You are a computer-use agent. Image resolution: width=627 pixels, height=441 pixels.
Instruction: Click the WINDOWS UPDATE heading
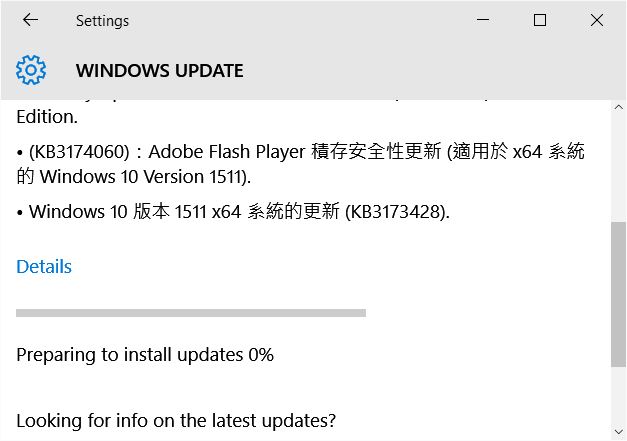pos(160,71)
